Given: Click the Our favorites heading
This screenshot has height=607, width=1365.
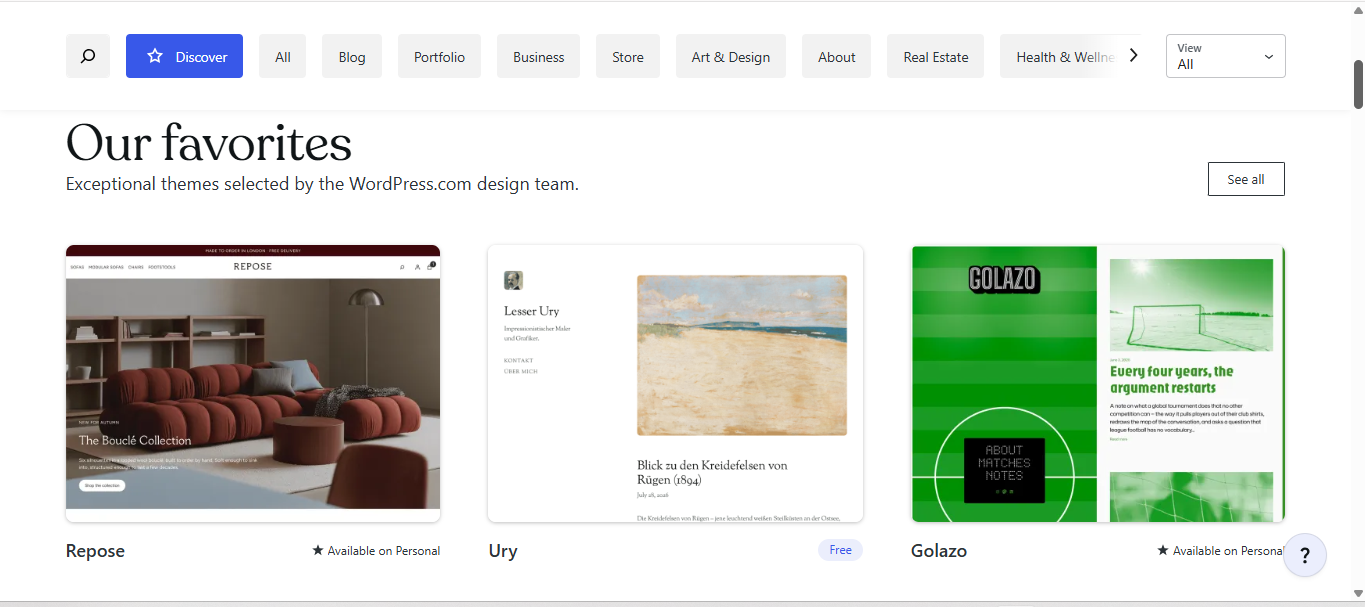Looking at the screenshot, I should [209, 143].
